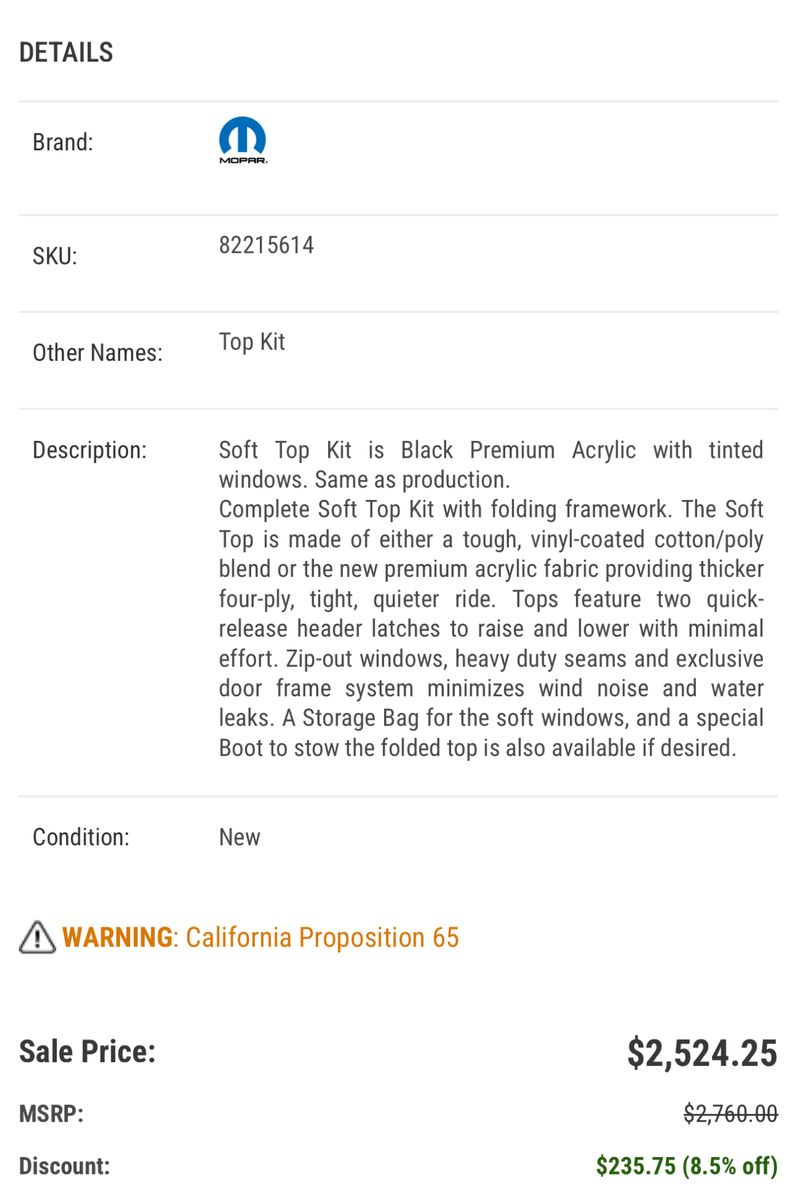The width and height of the screenshot is (798, 1200).
Task: Select the SKU number 82215614
Action: click(x=266, y=245)
